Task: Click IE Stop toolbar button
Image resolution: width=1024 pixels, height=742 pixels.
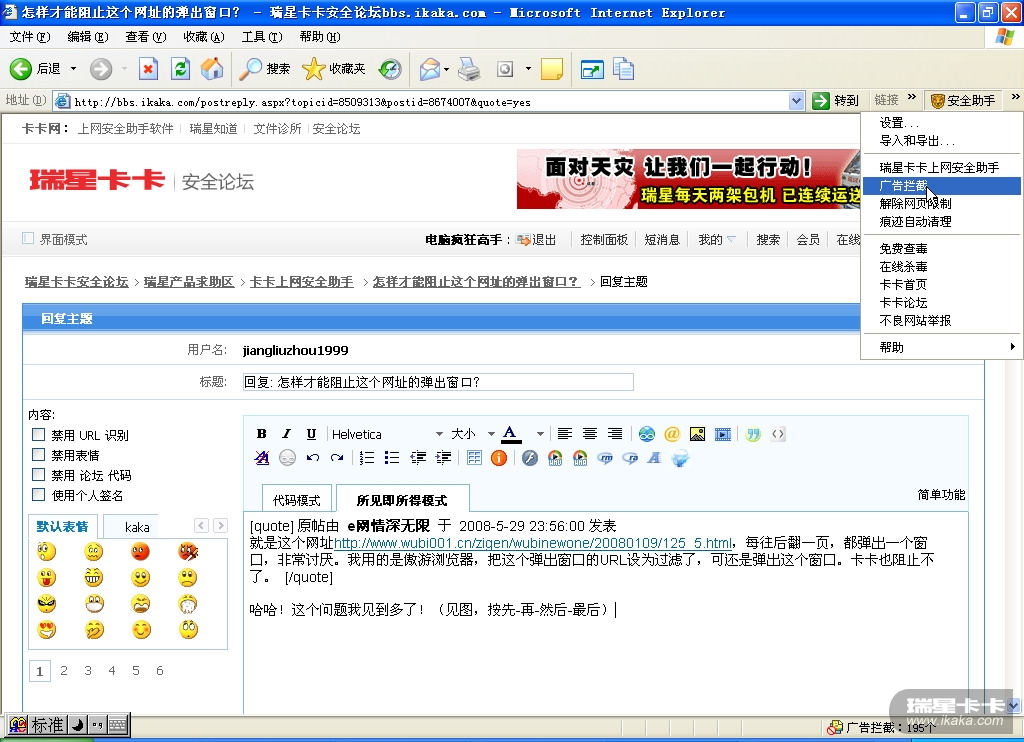Action: pyautogui.click(x=148, y=69)
